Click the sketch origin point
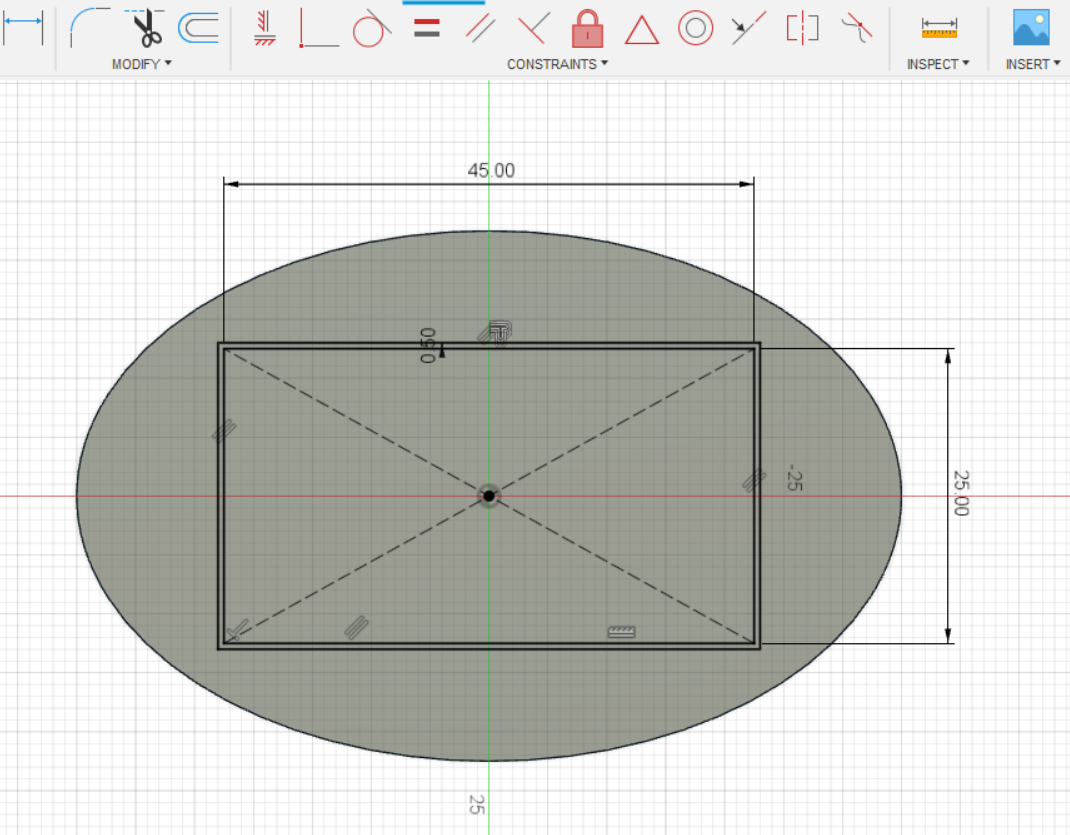Screen dimensions: 1070x835 (489, 496)
